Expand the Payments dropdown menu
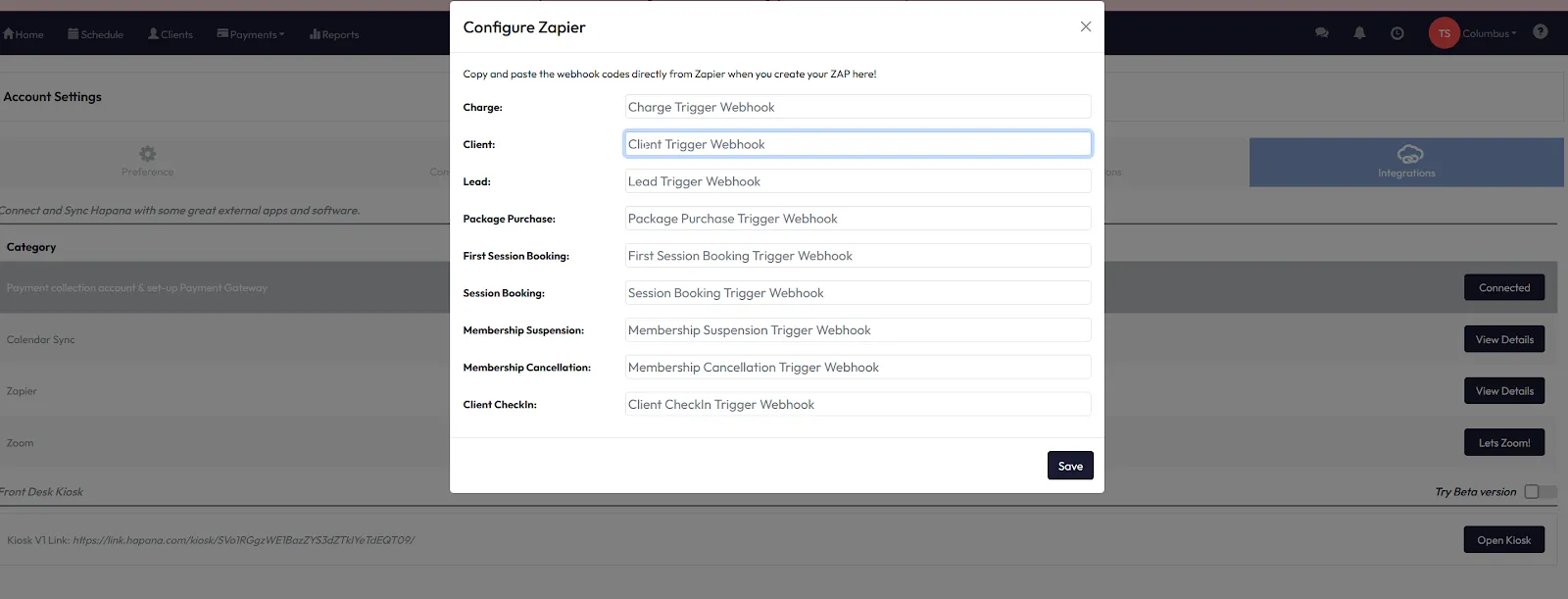Viewport: 1568px width, 599px height. (x=251, y=34)
